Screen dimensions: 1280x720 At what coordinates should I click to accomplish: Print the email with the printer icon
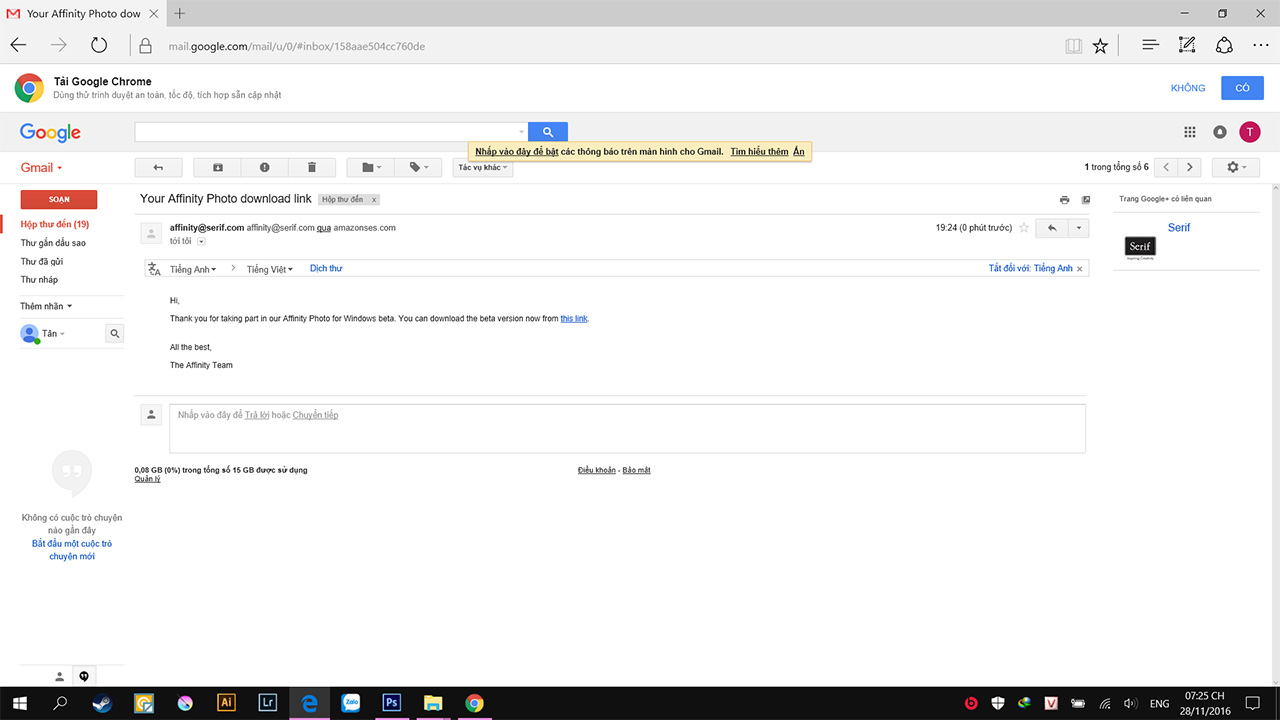1065,200
